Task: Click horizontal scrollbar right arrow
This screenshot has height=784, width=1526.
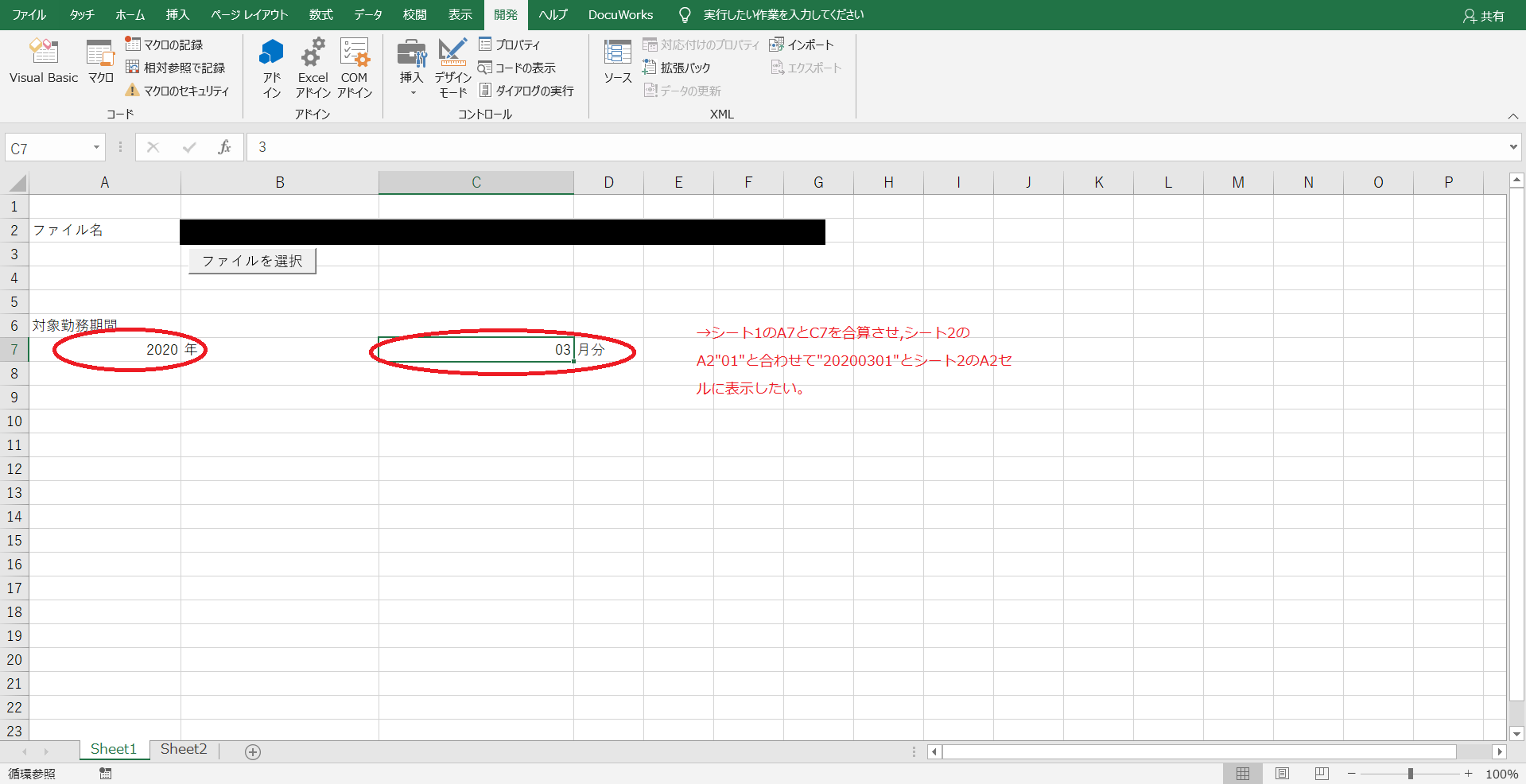Action: coord(1500,751)
